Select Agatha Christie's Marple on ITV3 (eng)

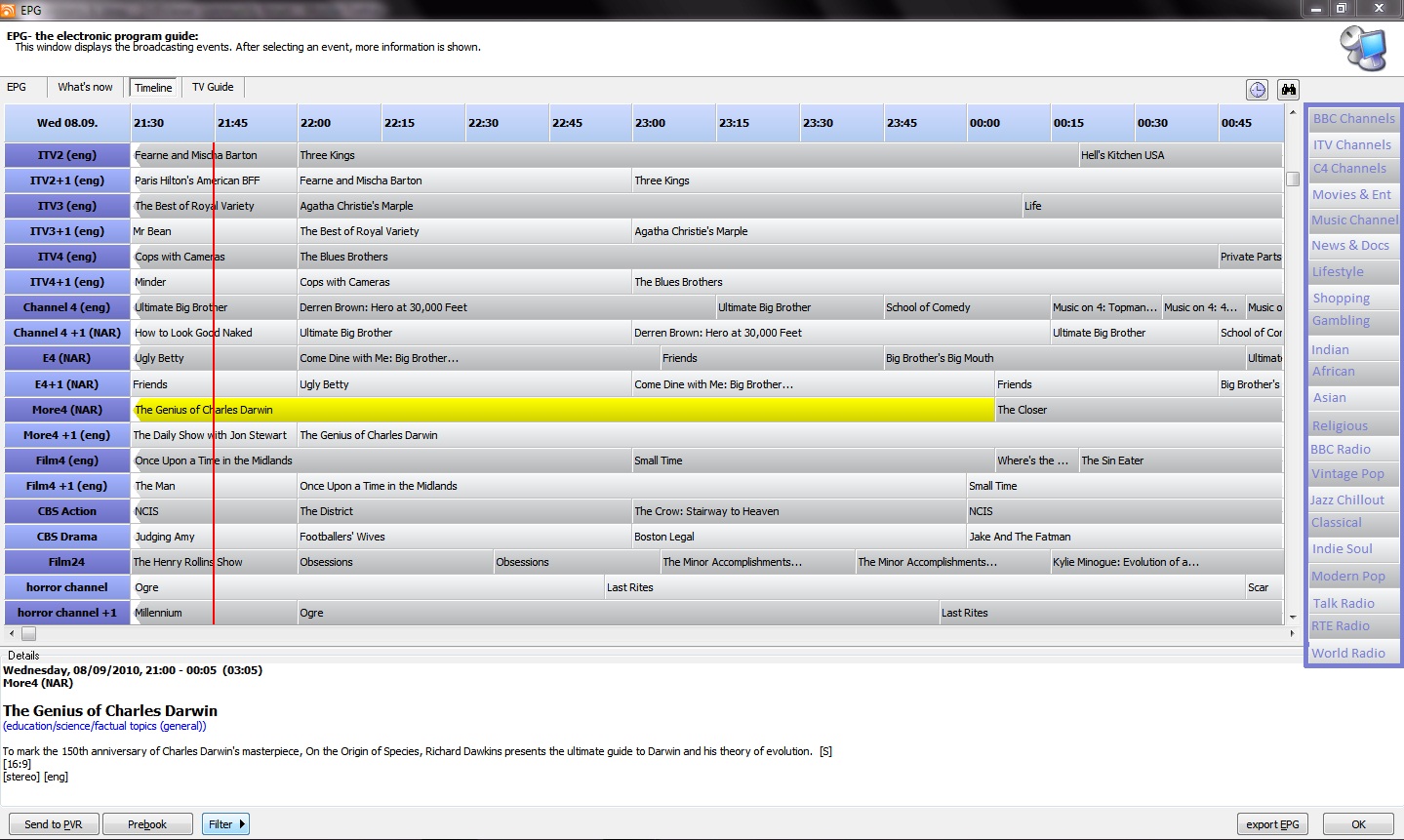coord(660,206)
